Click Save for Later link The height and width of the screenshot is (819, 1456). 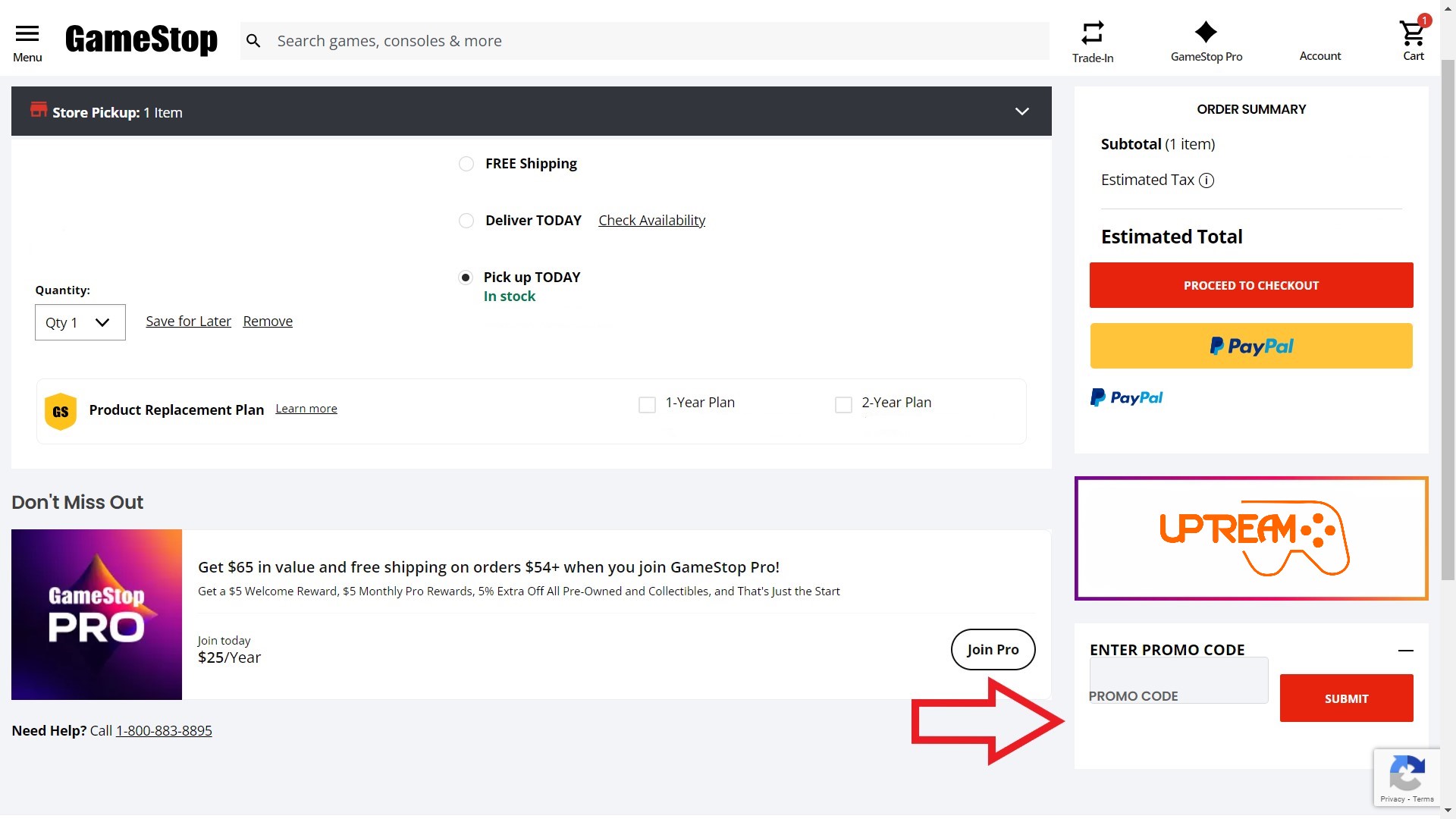coord(188,322)
